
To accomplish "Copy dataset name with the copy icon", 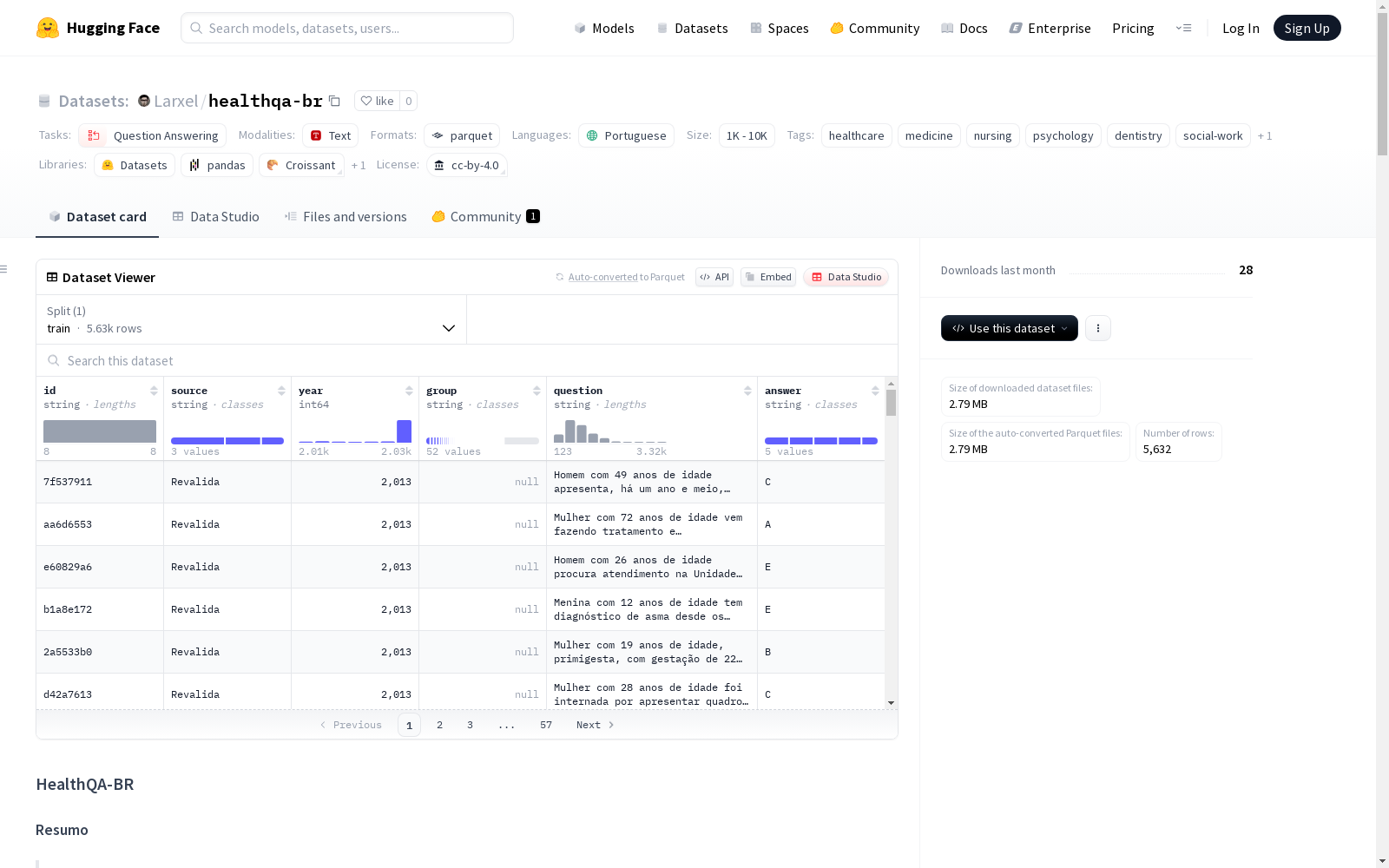I will pyautogui.click(x=334, y=101).
